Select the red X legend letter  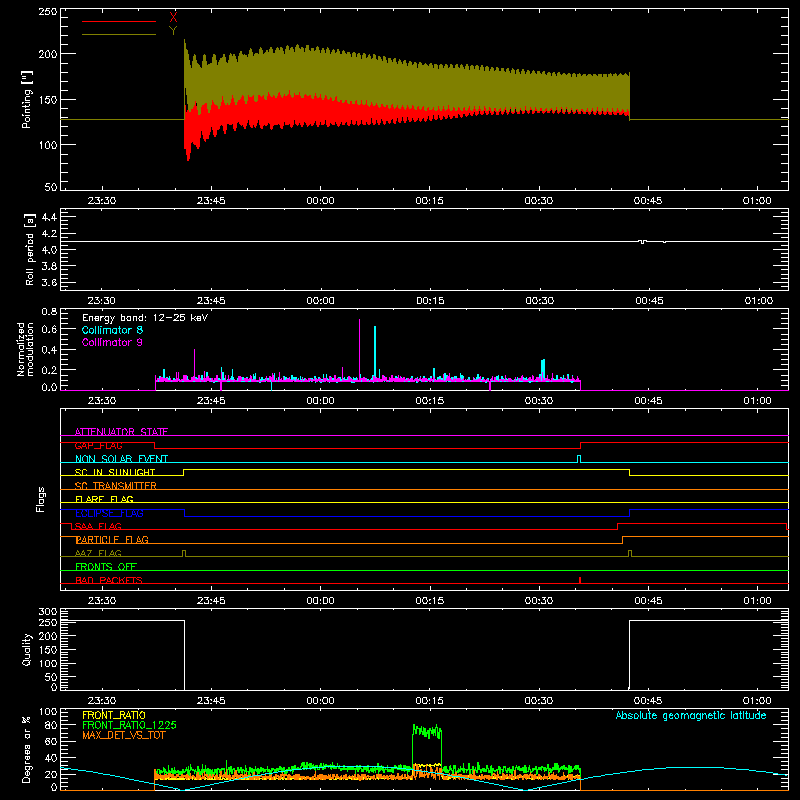[173, 18]
